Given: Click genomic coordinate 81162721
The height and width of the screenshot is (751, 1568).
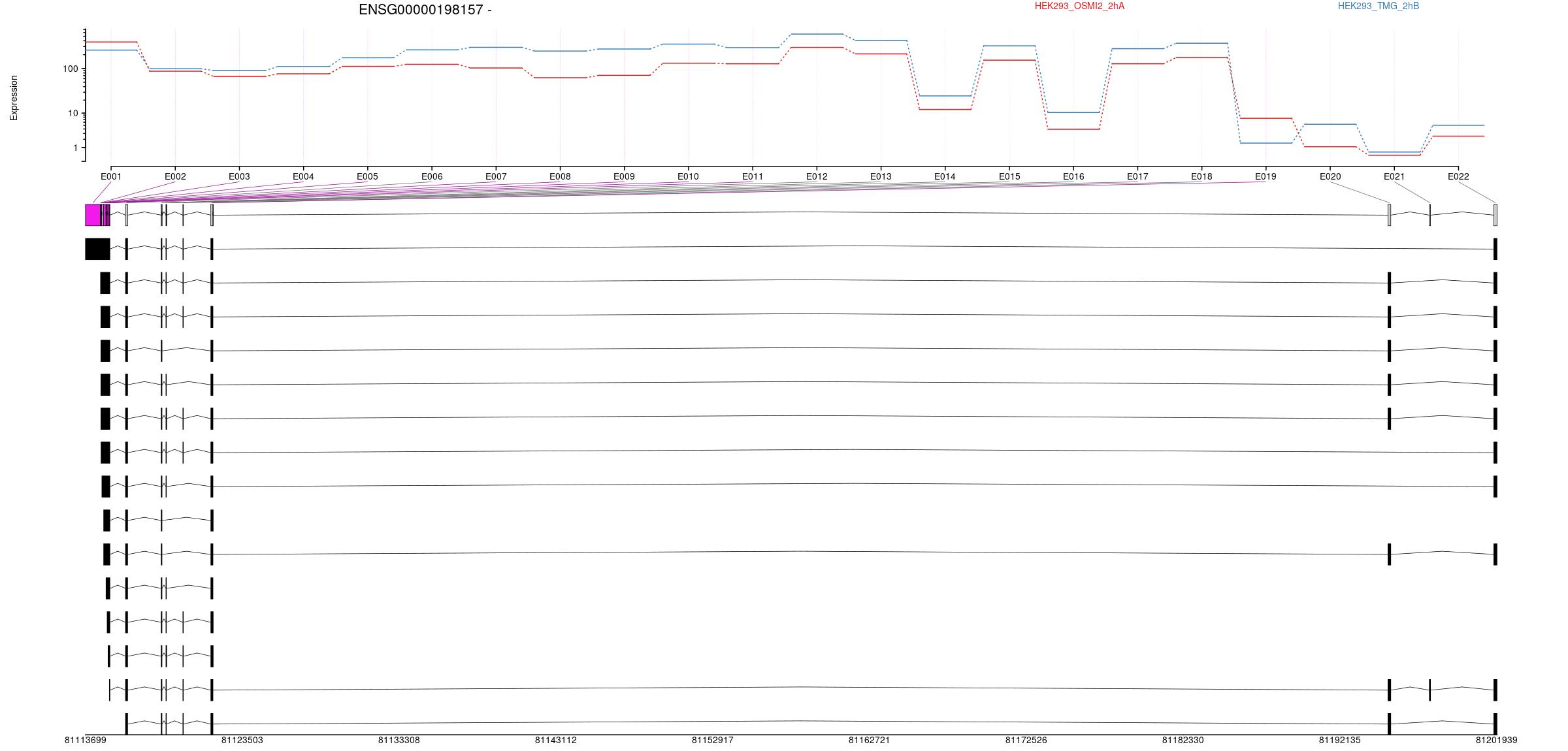Looking at the screenshot, I should 869,740.
